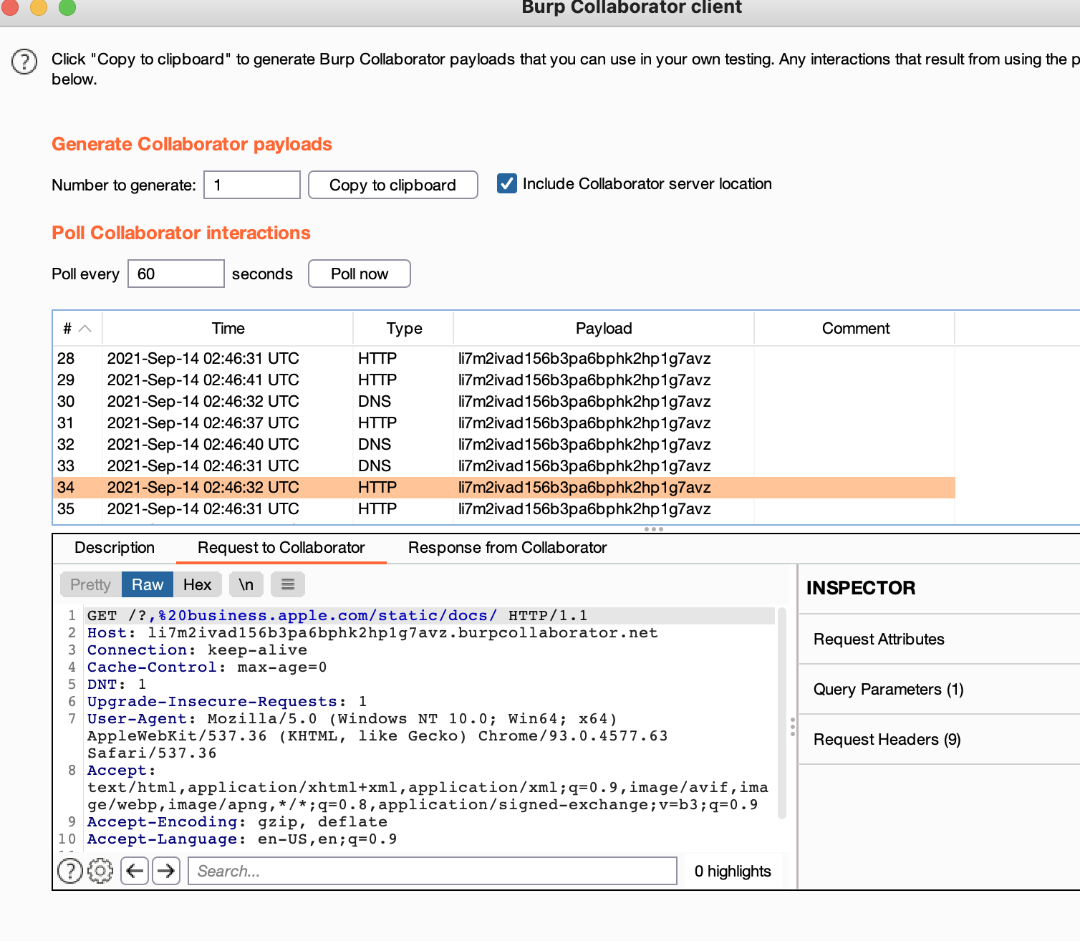Click the User-Agent header line
The height and width of the screenshot is (941, 1080).
(x=377, y=736)
